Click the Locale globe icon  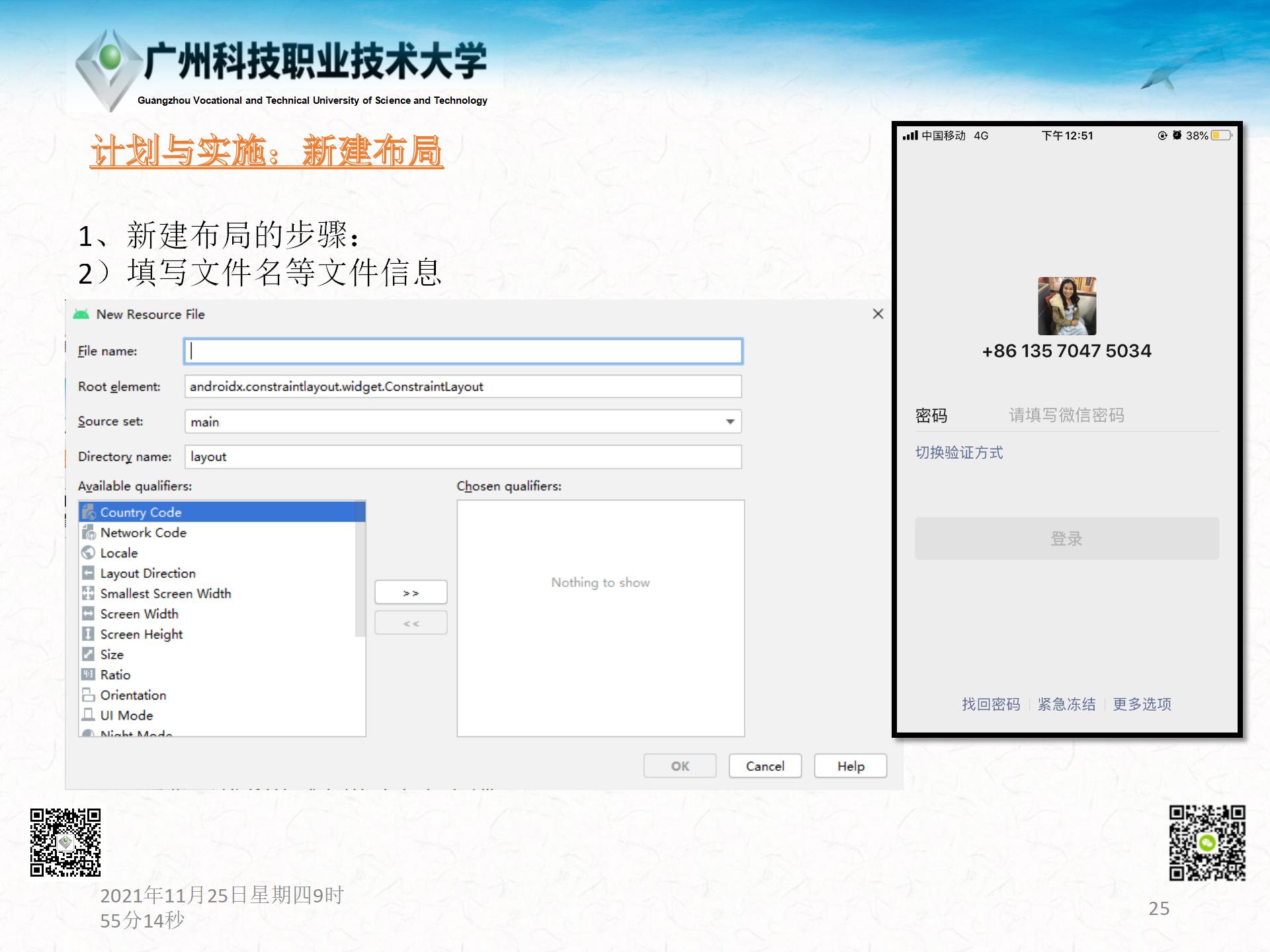tap(89, 553)
